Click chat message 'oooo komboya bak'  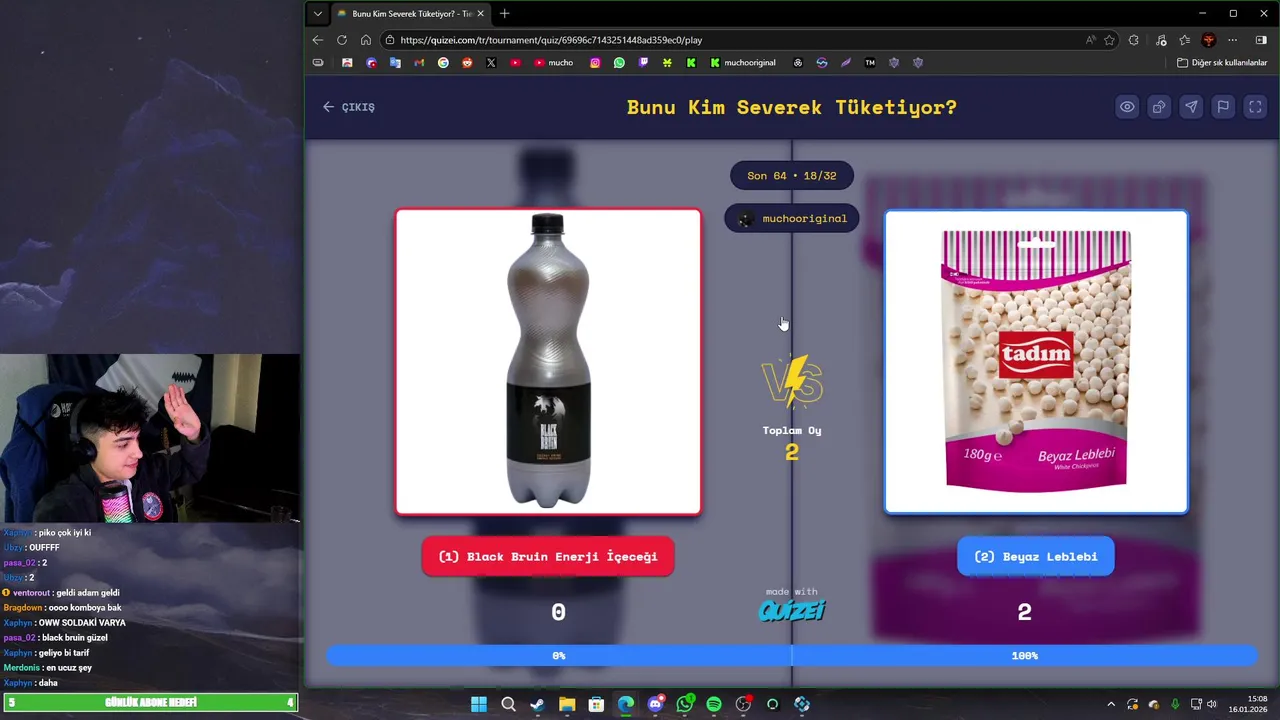(85, 608)
